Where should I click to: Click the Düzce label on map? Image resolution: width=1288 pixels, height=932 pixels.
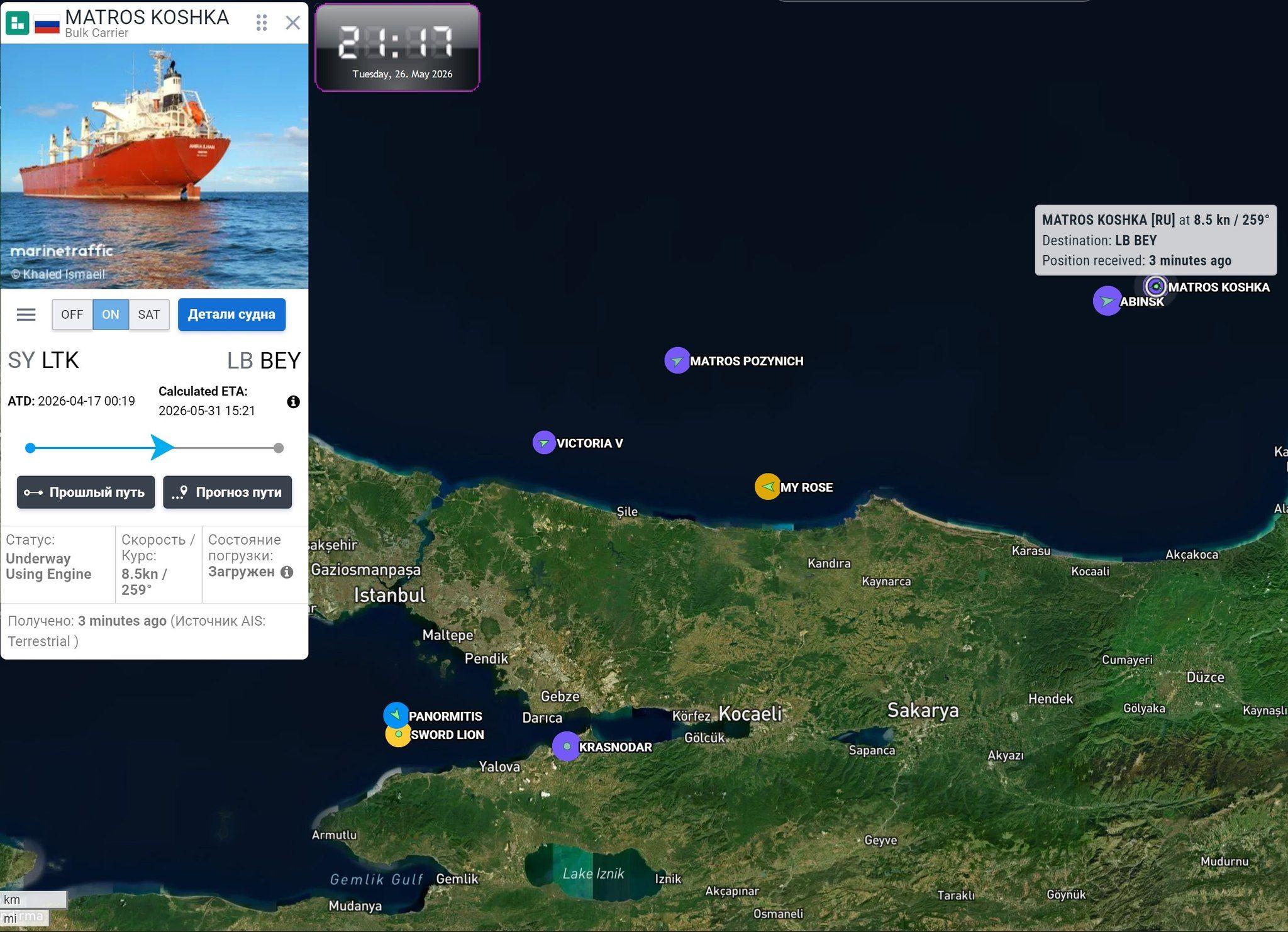click(x=1205, y=677)
